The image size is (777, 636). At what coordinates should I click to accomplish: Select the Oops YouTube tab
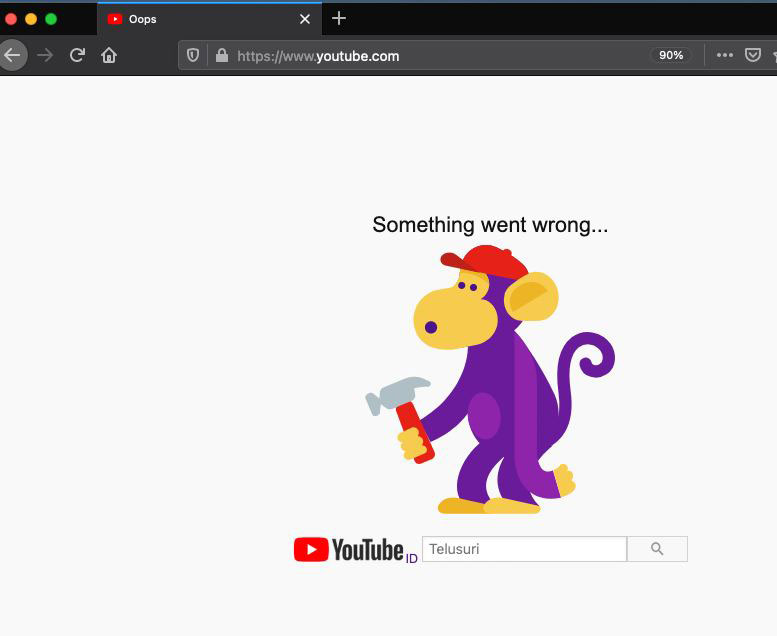(210, 19)
